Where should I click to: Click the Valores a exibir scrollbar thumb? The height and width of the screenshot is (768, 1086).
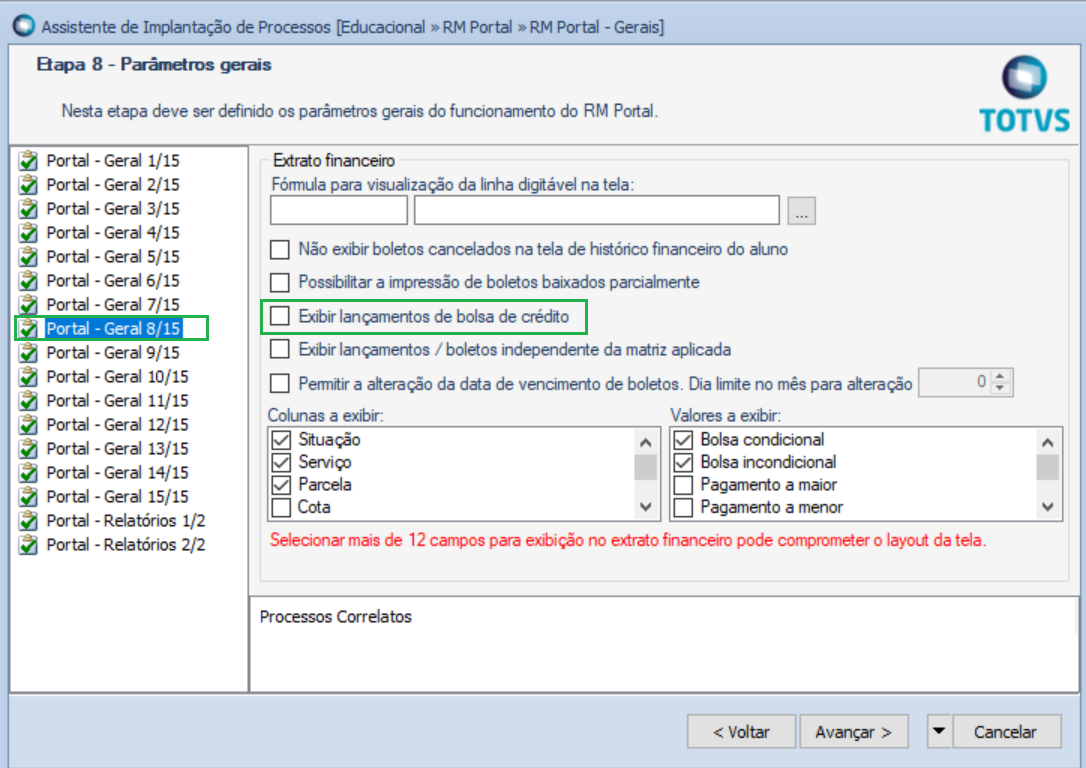pyautogui.click(x=1048, y=467)
